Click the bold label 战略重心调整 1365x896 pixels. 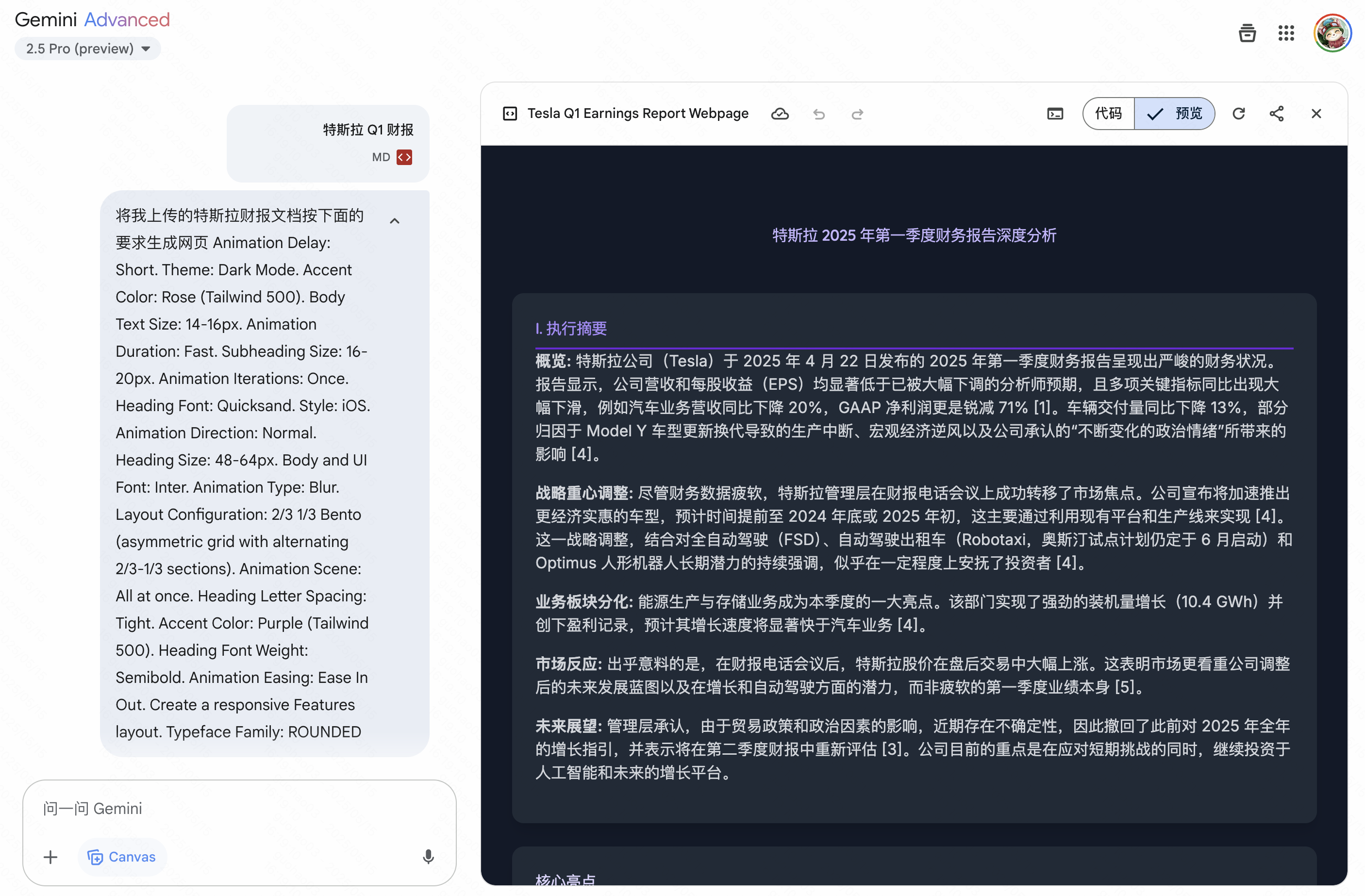tap(584, 493)
